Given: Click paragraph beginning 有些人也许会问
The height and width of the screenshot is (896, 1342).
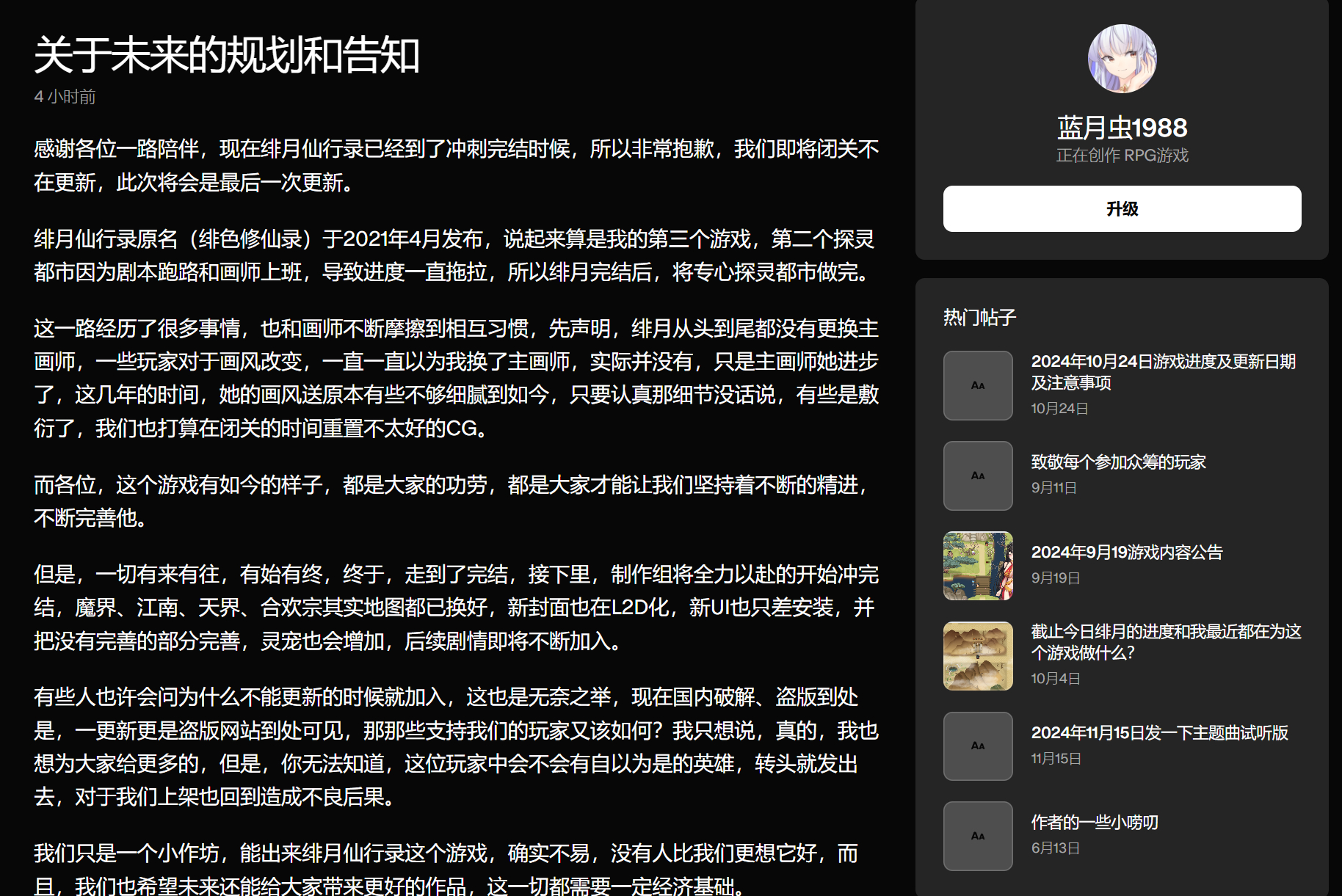Looking at the screenshot, I should point(457,747).
